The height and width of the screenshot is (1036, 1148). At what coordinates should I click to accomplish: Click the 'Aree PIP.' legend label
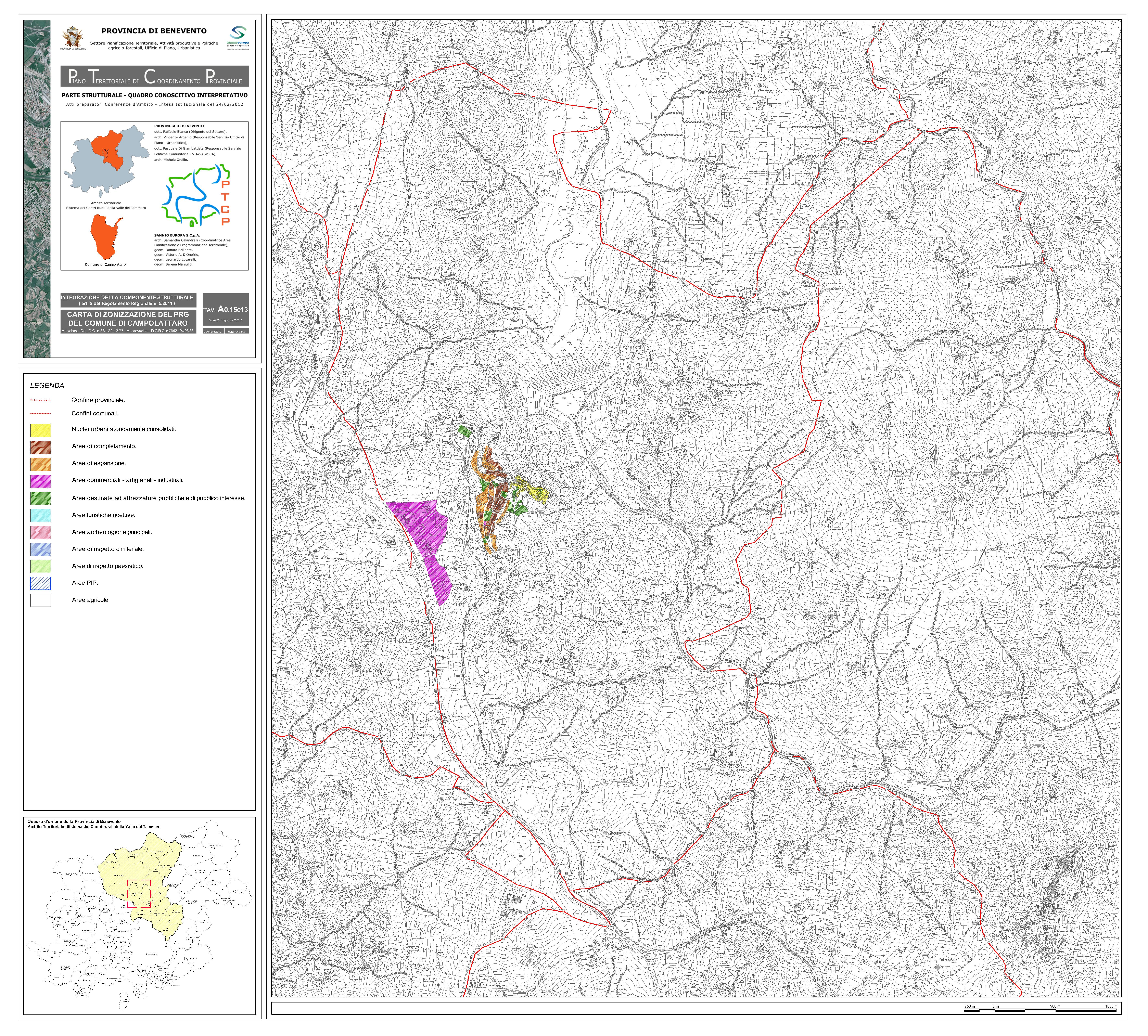(85, 583)
